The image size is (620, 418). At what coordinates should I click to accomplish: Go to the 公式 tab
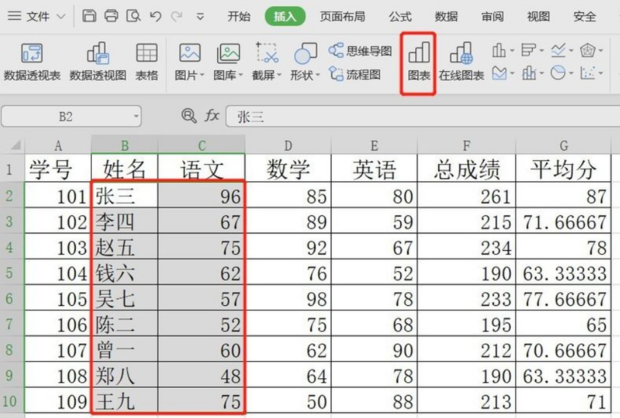(400, 16)
